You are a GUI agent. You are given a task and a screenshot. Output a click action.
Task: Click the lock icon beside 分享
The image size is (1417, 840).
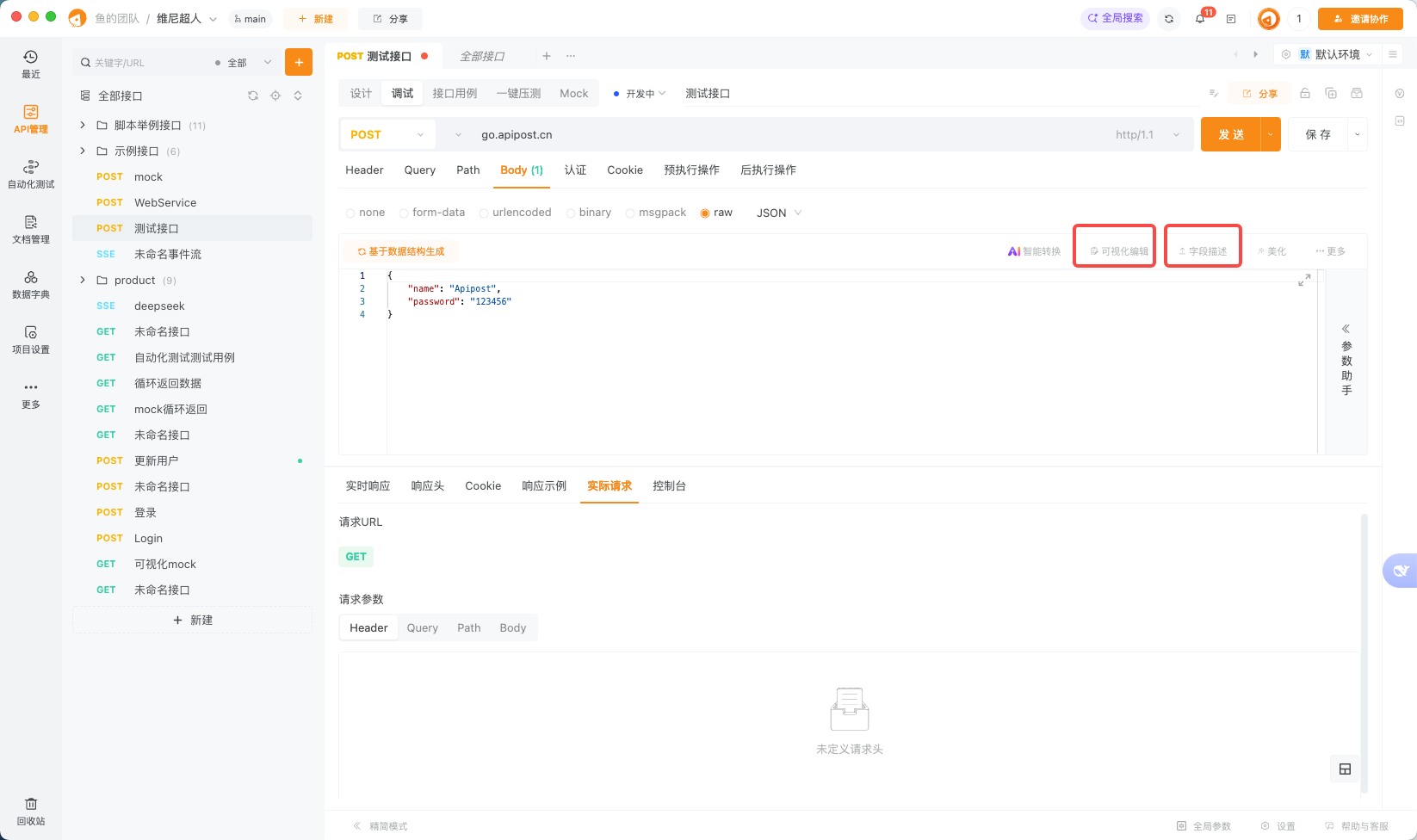click(x=1304, y=92)
